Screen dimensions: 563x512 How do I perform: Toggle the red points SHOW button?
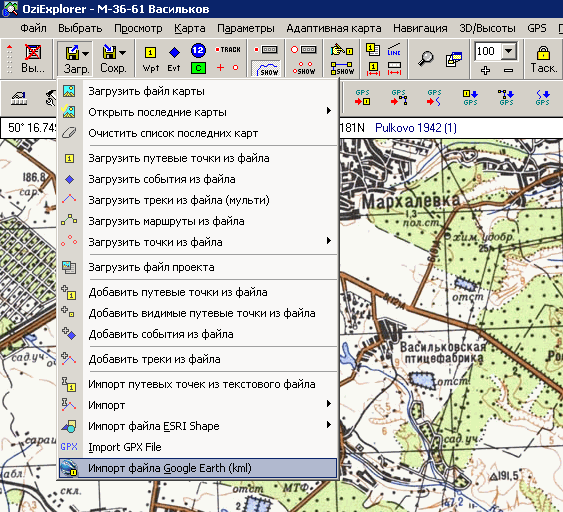coord(304,68)
